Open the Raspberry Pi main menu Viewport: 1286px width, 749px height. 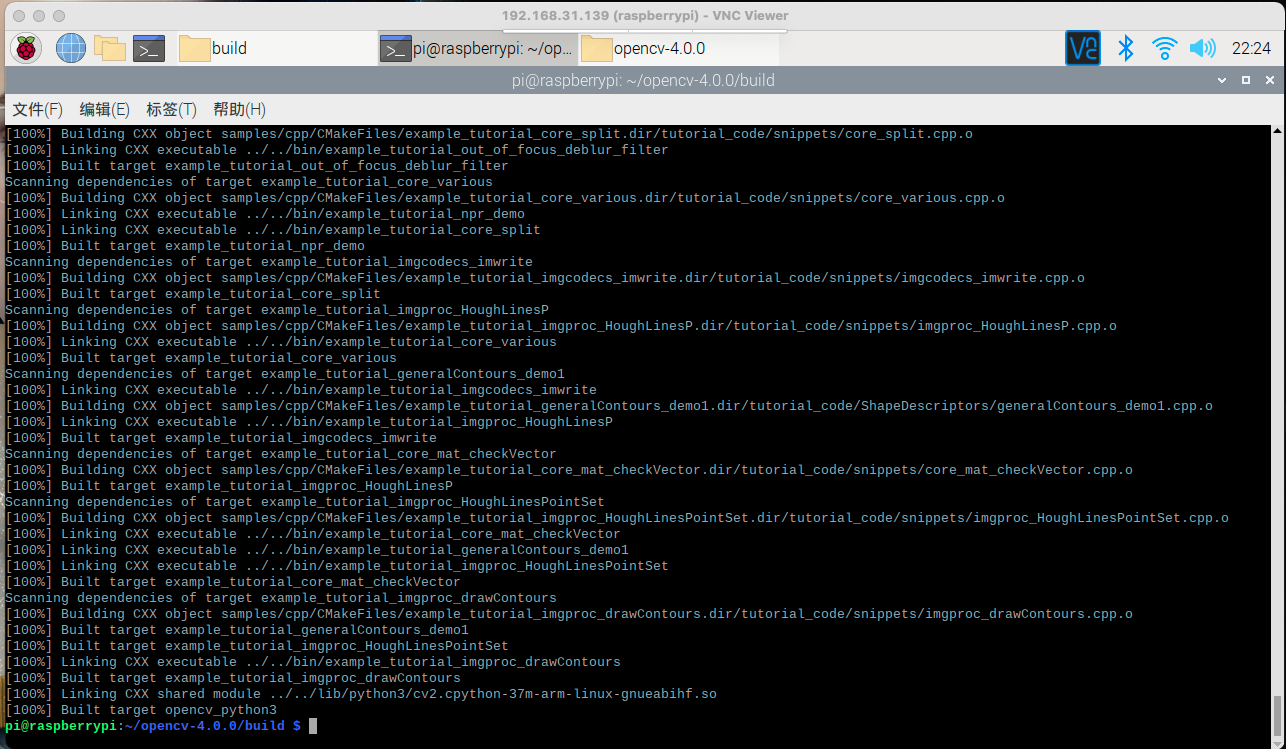click(x=26, y=48)
